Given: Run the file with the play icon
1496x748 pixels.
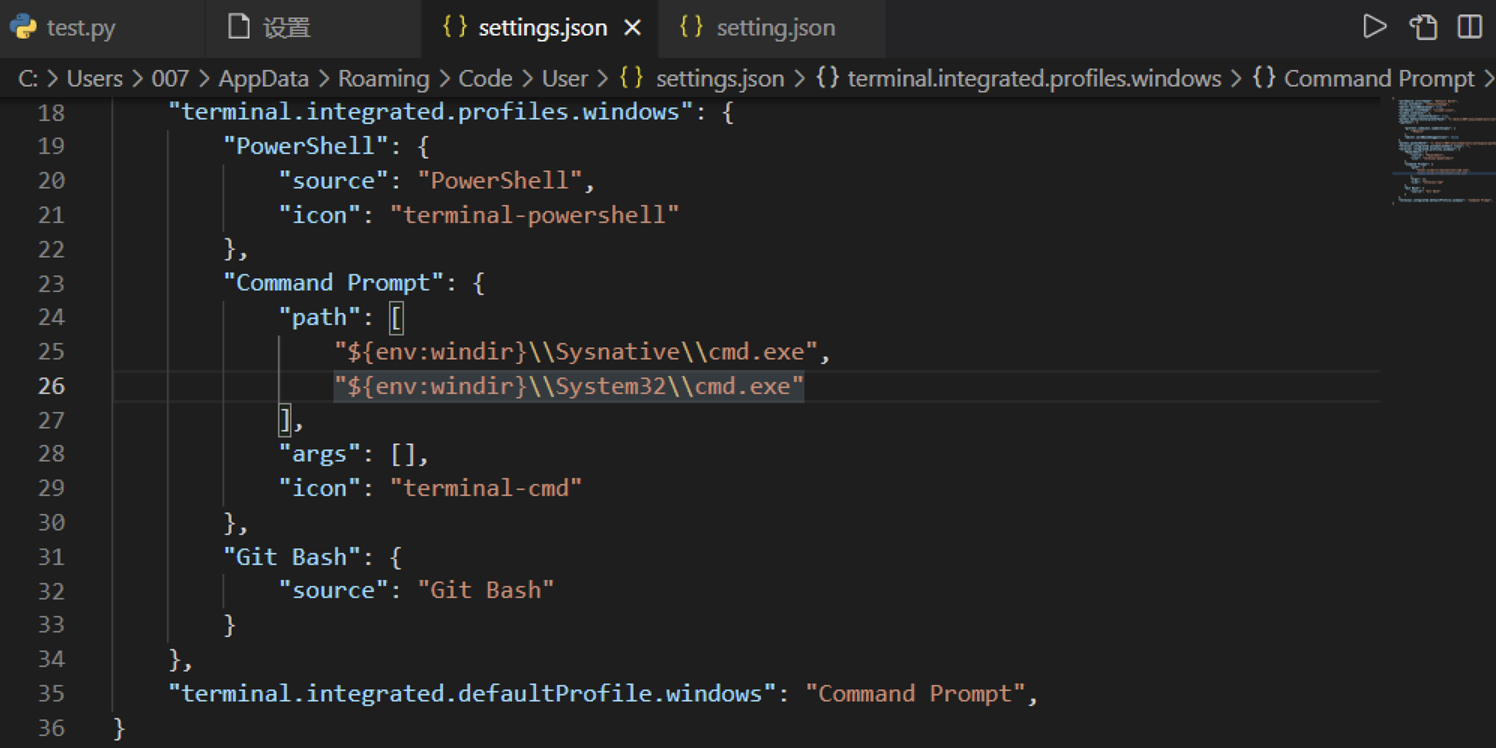Looking at the screenshot, I should click(x=1375, y=27).
